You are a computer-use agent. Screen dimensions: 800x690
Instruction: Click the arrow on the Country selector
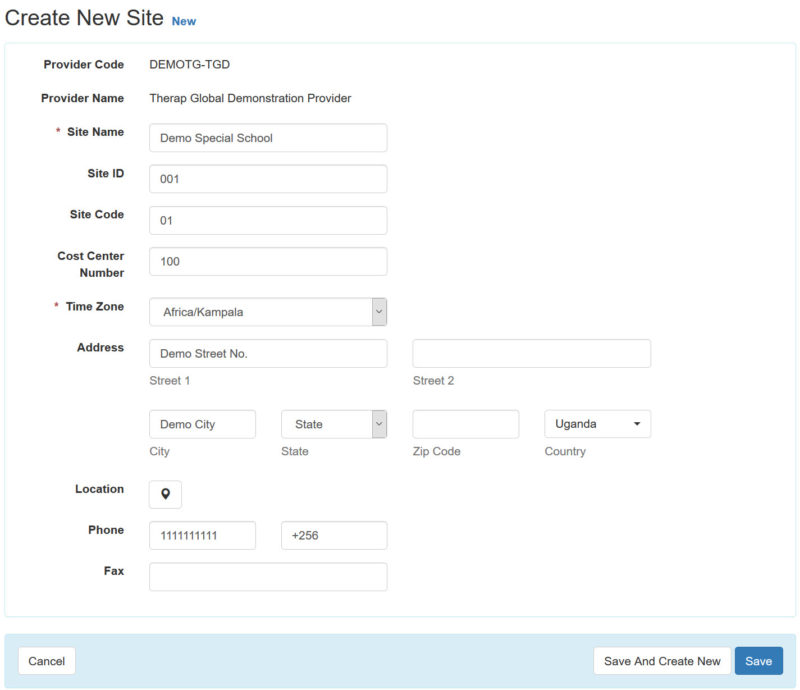click(638, 424)
